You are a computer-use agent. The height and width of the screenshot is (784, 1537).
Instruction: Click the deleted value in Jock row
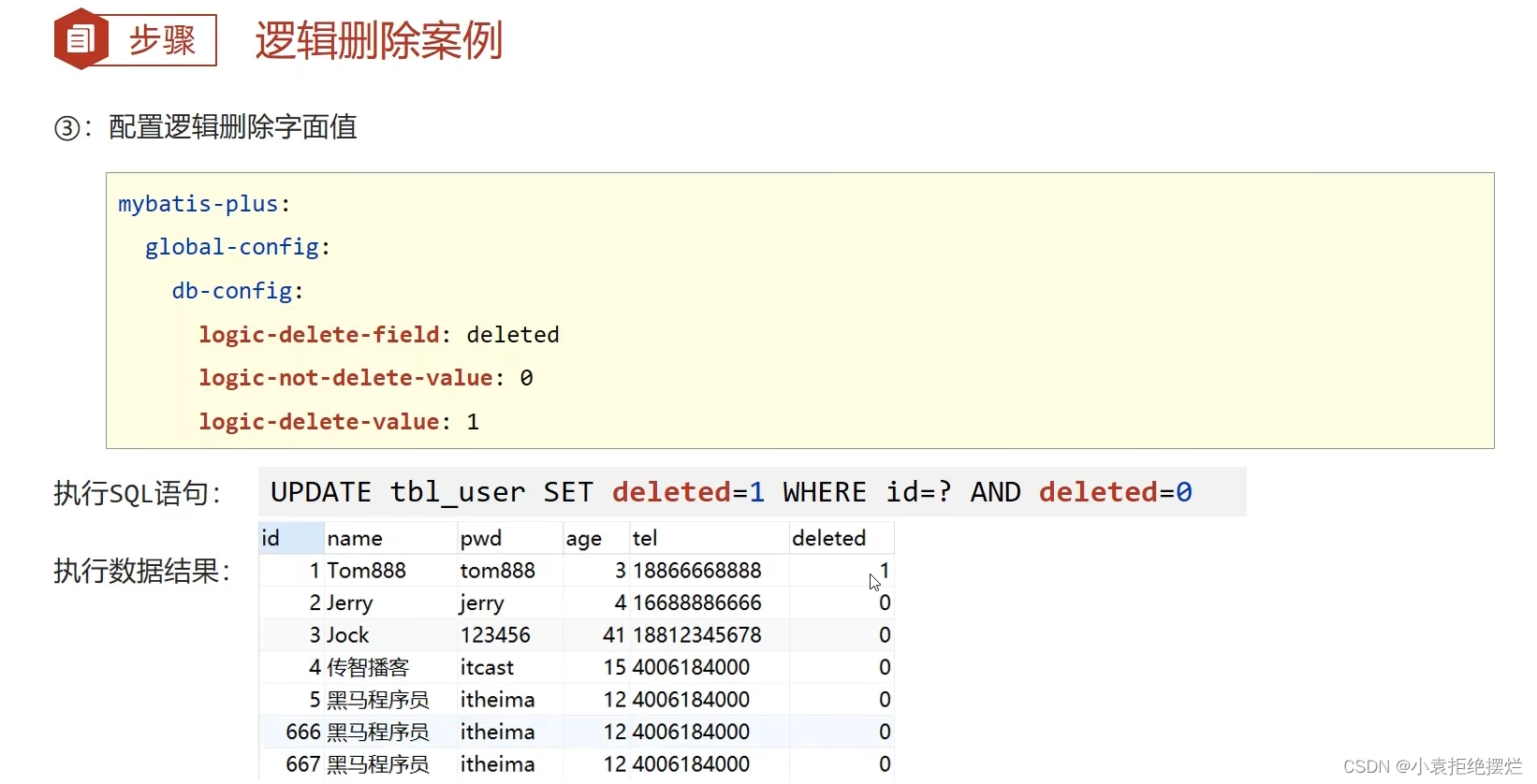(x=885, y=635)
